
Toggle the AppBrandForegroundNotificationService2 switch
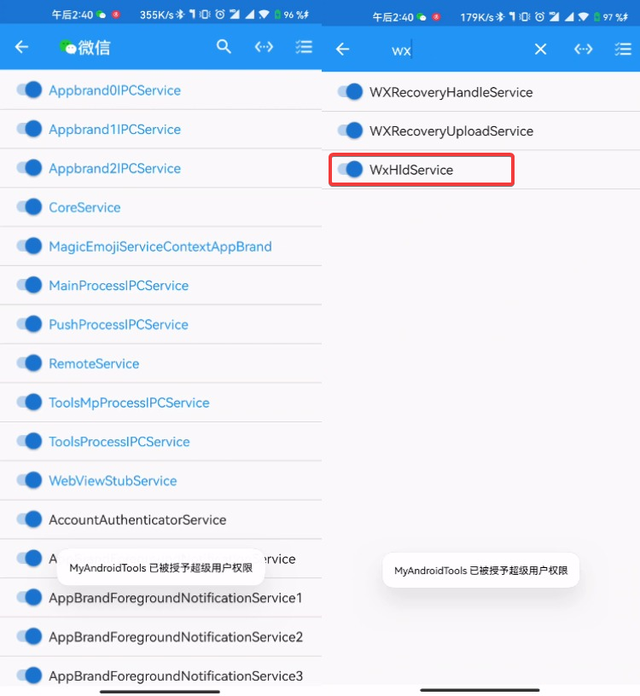(29, 637)
